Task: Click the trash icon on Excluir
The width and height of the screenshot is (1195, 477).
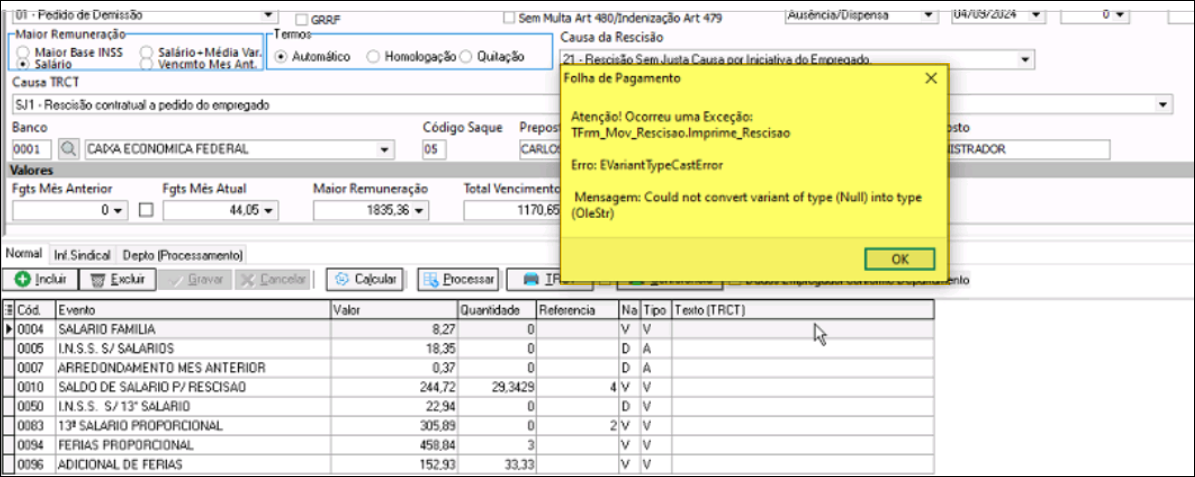Action: [98, 280]
